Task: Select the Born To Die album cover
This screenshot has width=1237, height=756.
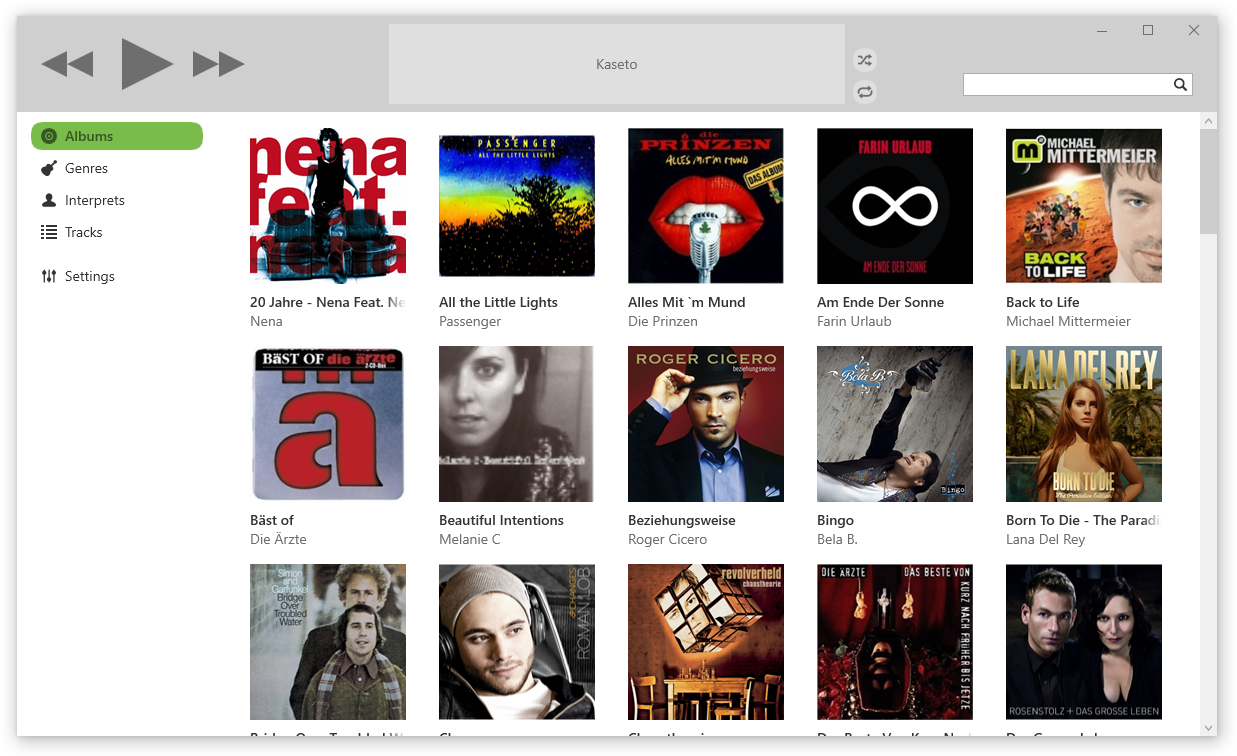Action: coord(1084,424)
